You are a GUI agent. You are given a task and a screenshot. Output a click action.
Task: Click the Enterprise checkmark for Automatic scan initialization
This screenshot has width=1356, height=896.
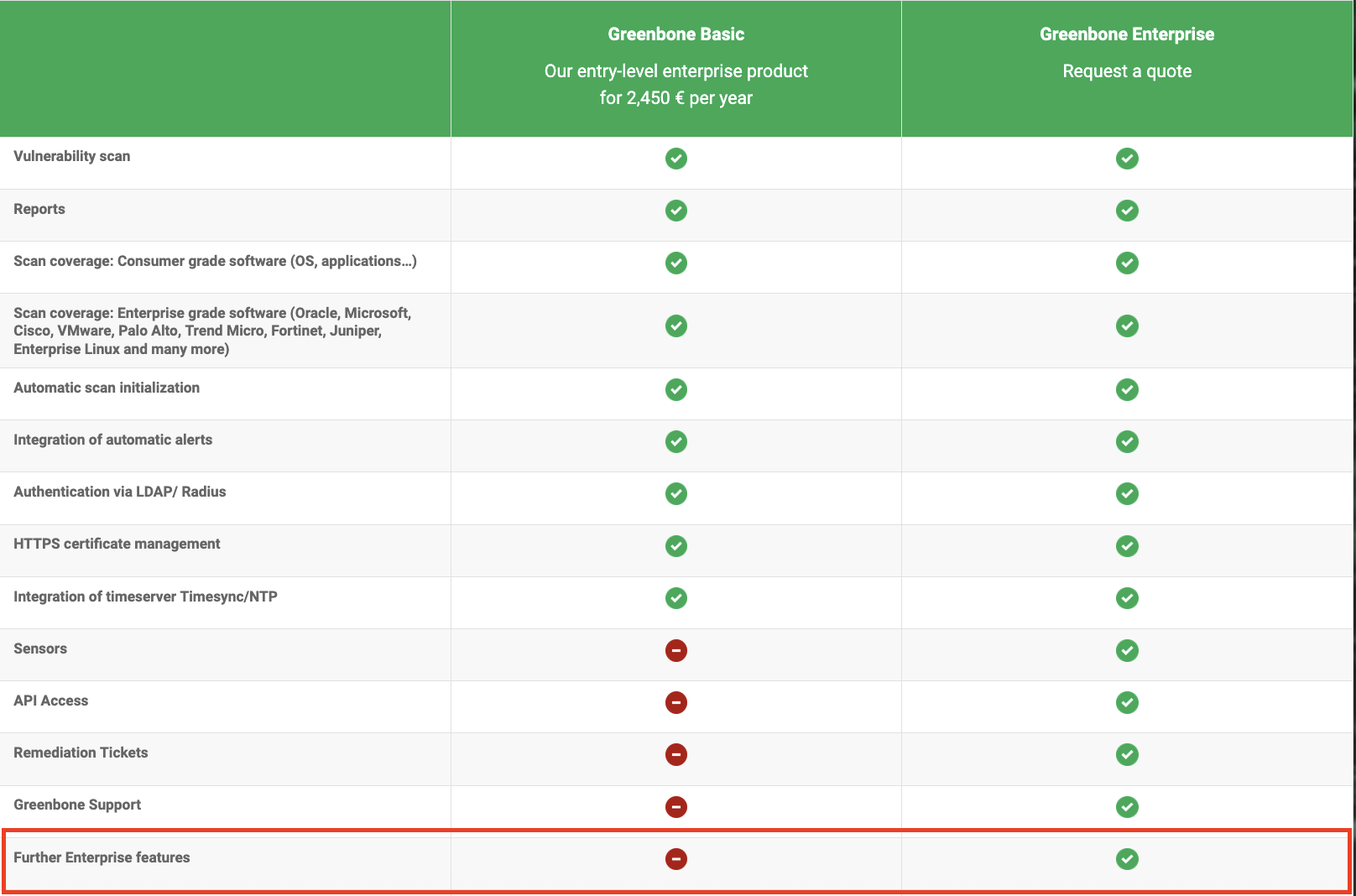[x=1127, y=389]
